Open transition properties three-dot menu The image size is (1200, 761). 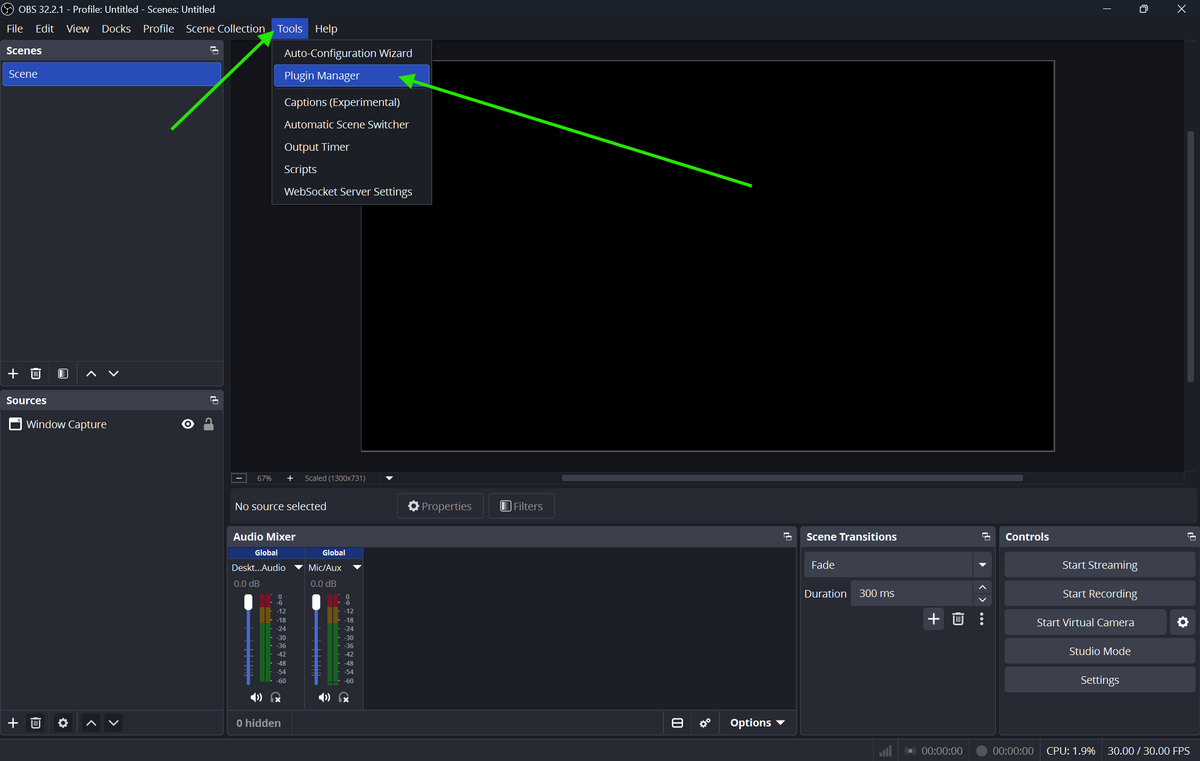[982, 619]
